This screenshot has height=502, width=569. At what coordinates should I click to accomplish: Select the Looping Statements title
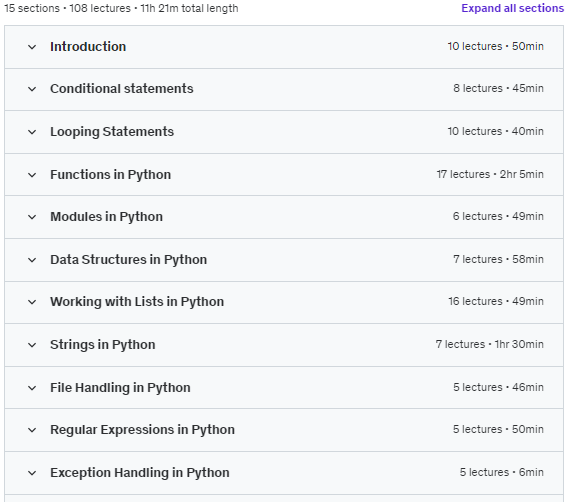(112, 132)
